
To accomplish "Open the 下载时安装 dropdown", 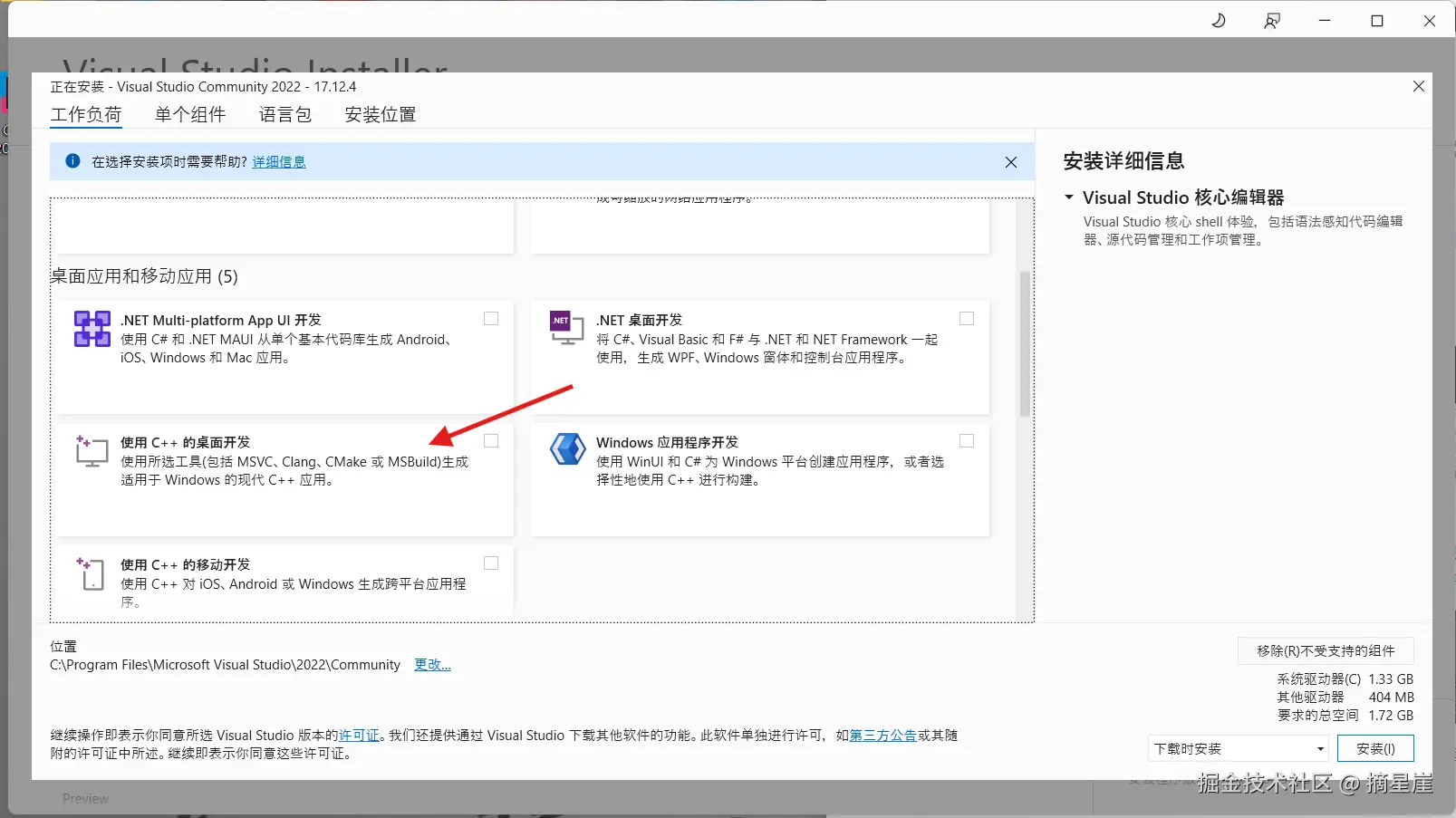I will [1238, 749].
